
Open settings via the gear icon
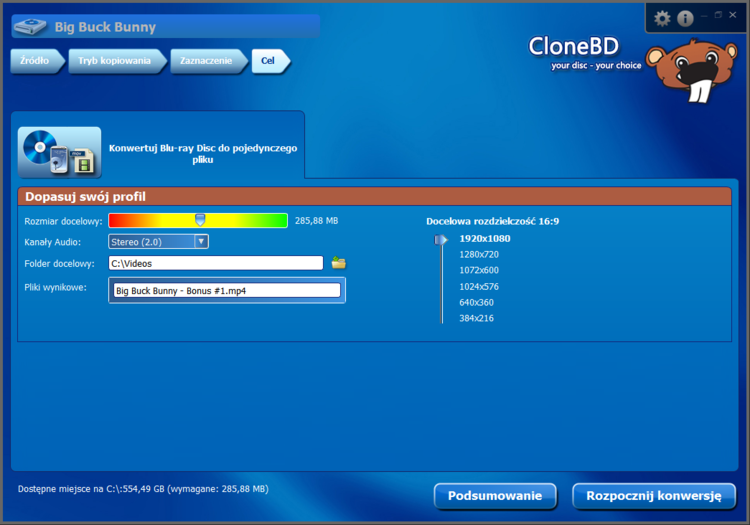[662, 19]
